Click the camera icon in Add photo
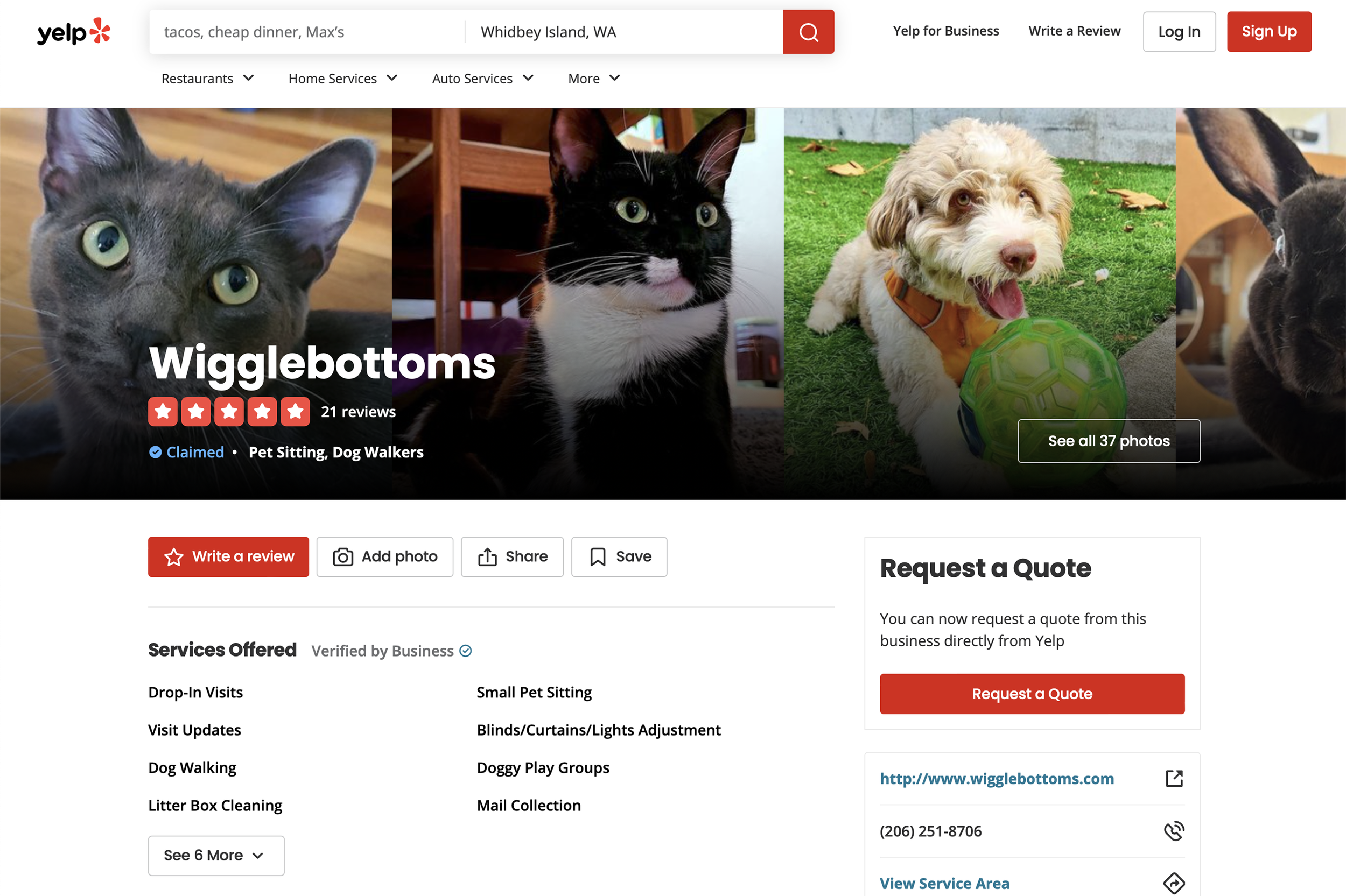This screenshot has height=896, width=1346. 343,556
